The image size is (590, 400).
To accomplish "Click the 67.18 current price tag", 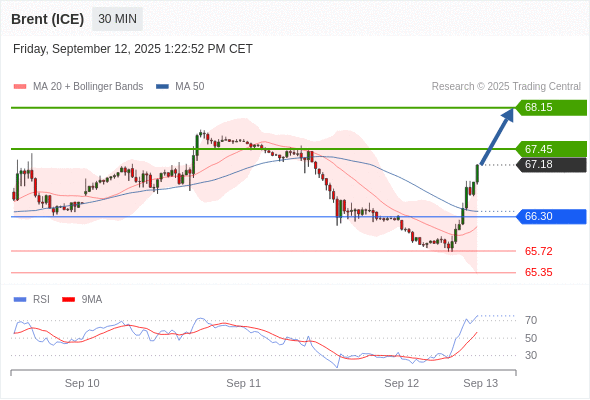I will pos(551,164).
